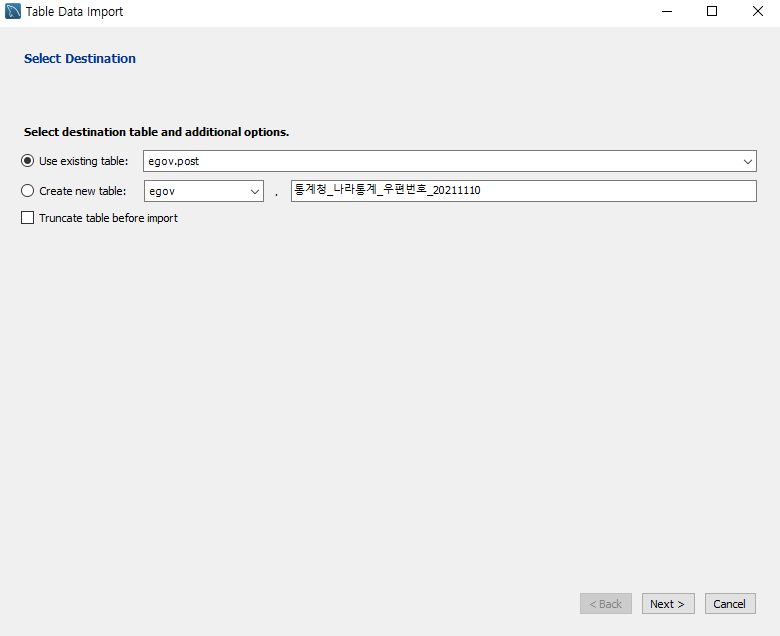This screenshot has width=780, height=636.
Task: Close the Table Data Import window
Action: click(x=758, y=11)
